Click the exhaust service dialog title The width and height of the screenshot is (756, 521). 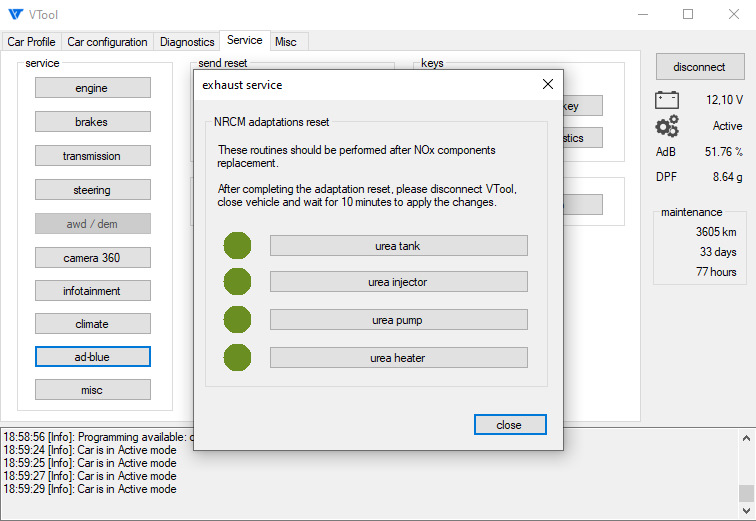[242, 85]
